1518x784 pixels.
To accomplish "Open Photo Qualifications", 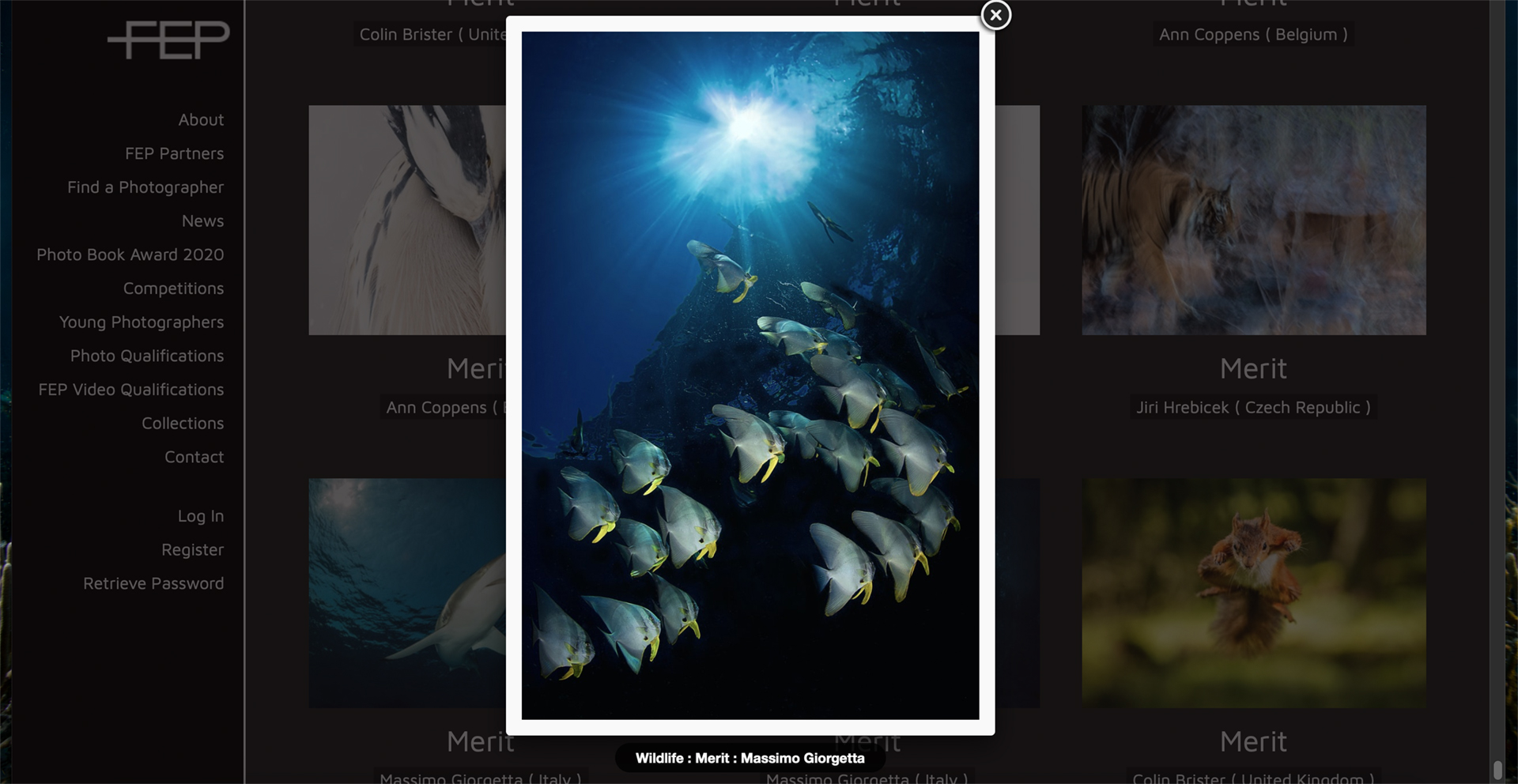I will point(147,356).
